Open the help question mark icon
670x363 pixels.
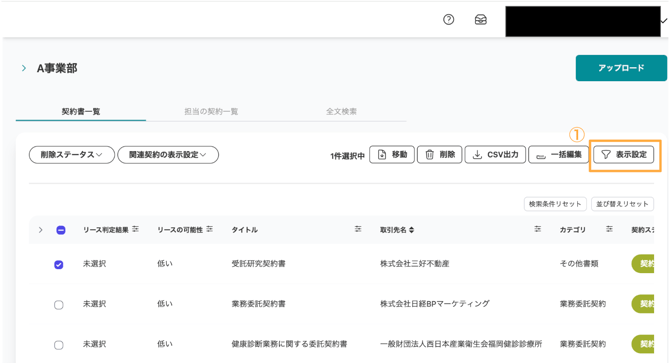pos(448,20)
